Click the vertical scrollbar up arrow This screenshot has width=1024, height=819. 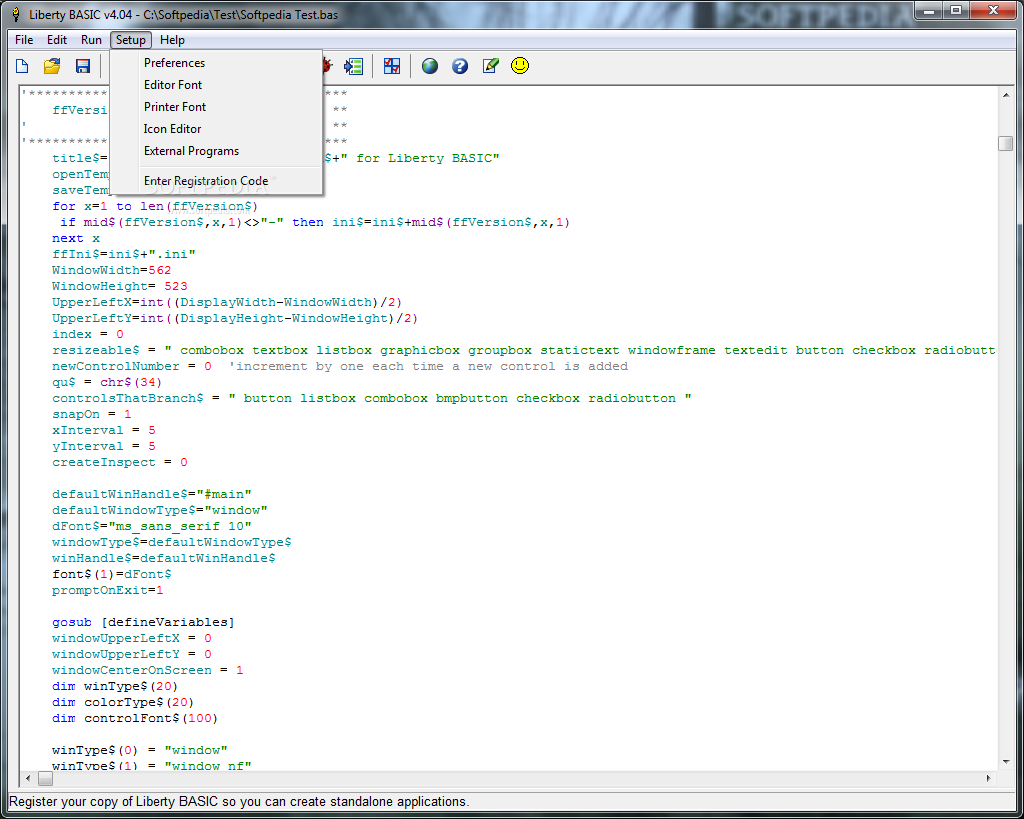pos(1006,95)
